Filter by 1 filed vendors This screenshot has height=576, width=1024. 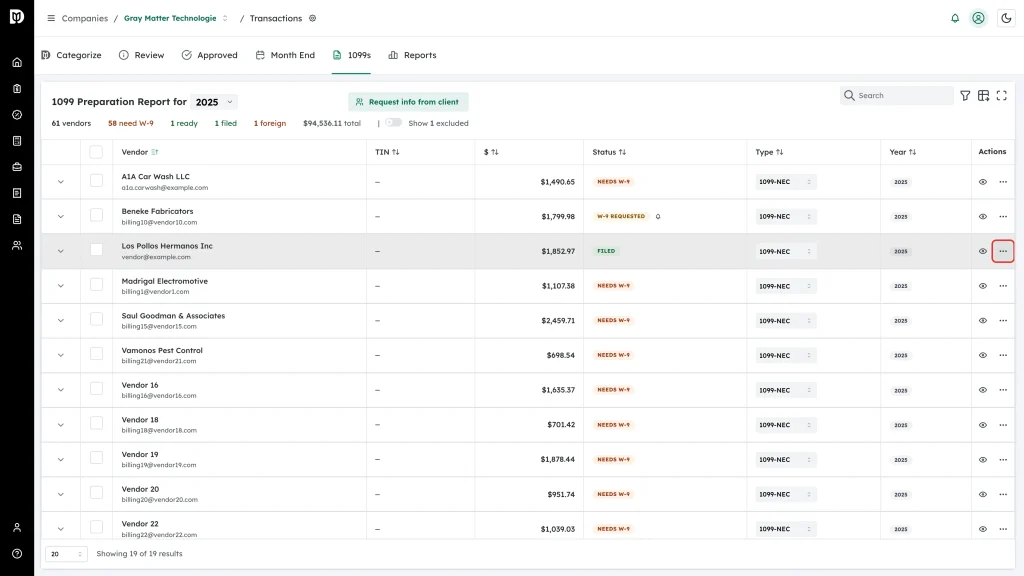[226, 123]
